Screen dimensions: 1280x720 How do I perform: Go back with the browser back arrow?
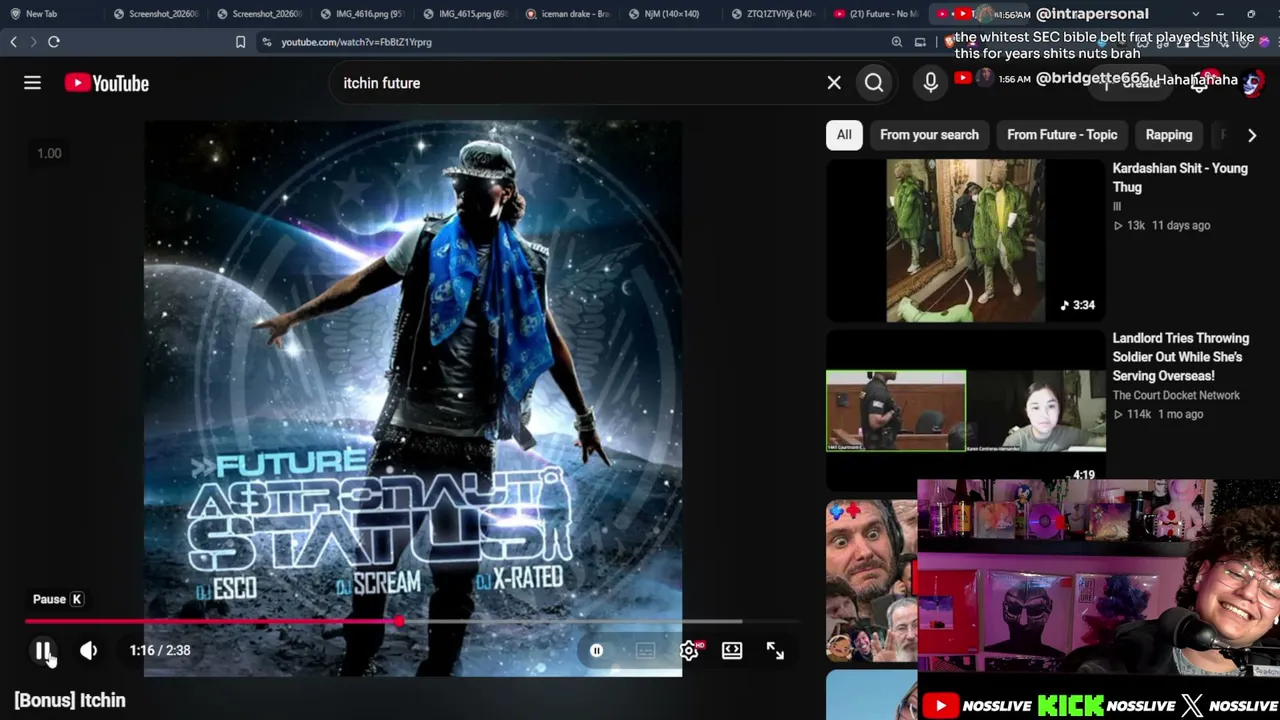[x=13, y=42]
